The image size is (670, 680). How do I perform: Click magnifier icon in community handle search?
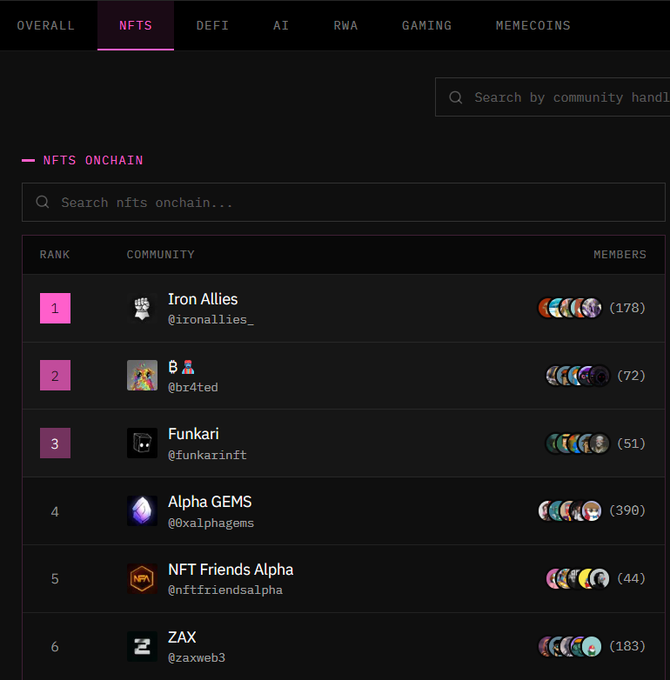coord(455,97)
